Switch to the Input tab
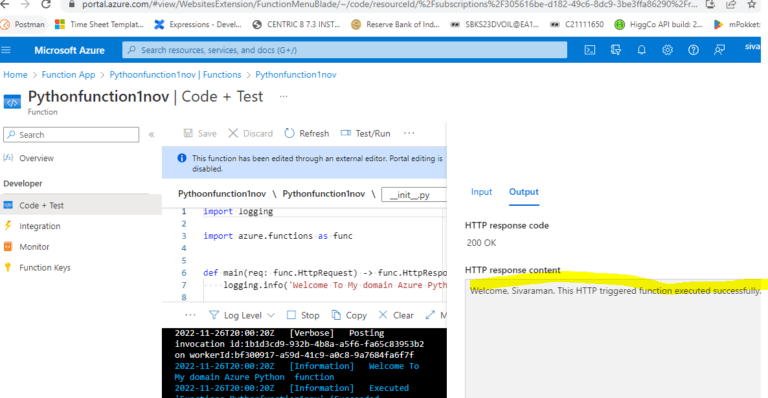 click(481, 192)
